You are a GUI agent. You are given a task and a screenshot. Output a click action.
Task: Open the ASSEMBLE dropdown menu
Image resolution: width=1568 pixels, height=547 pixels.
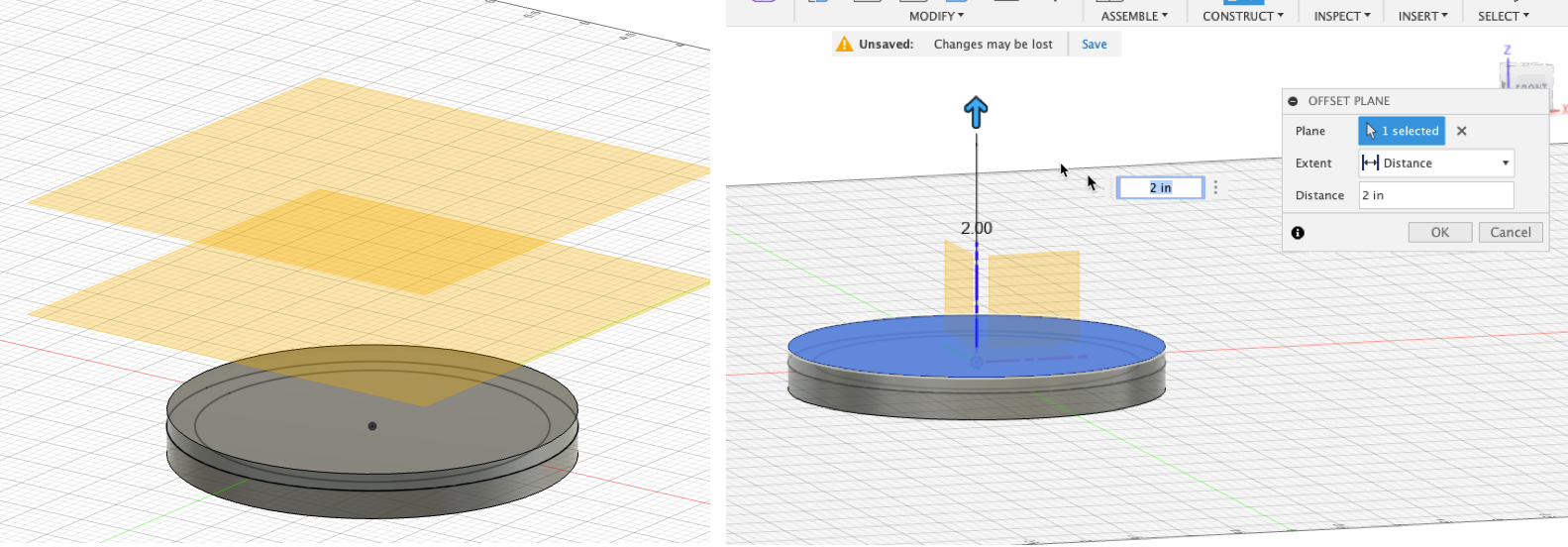1134,16
